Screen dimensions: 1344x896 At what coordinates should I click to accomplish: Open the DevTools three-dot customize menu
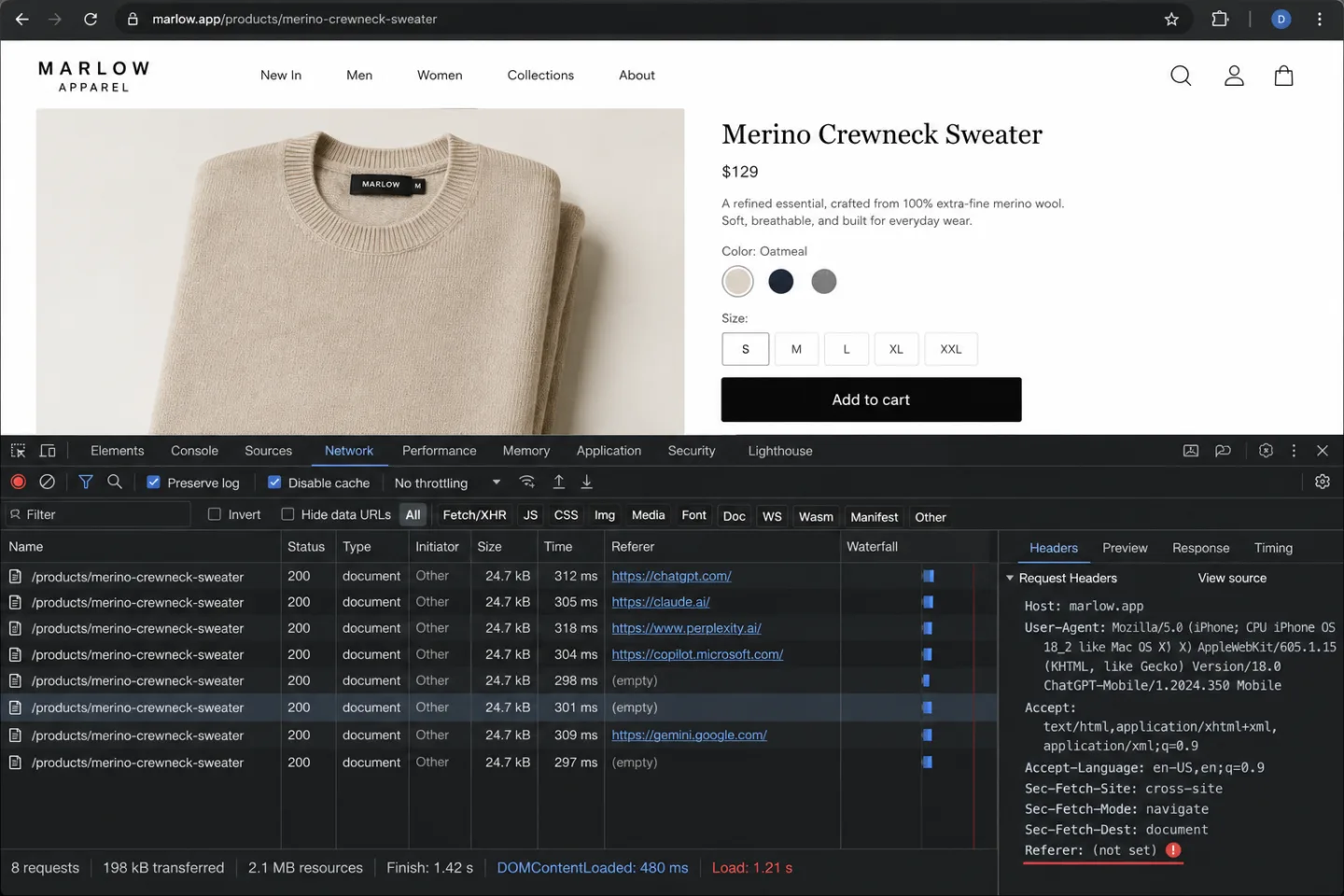[1294, 451]
